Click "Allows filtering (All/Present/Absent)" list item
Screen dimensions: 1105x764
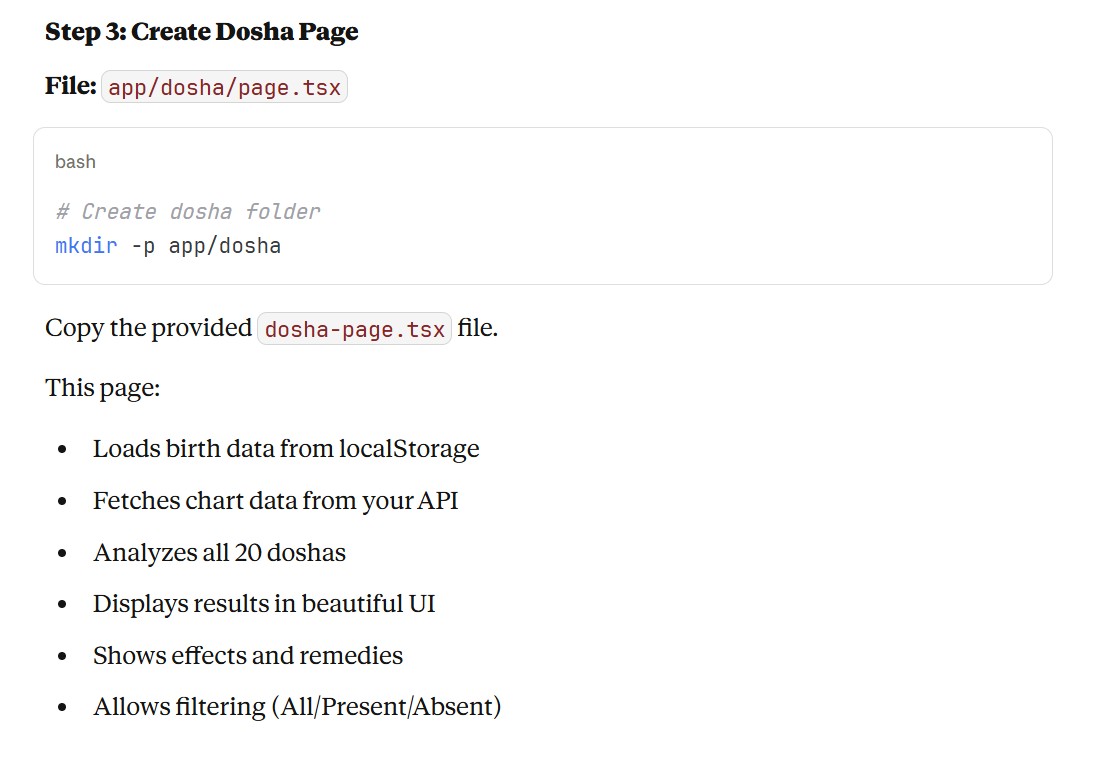click(x=297, y=707)
